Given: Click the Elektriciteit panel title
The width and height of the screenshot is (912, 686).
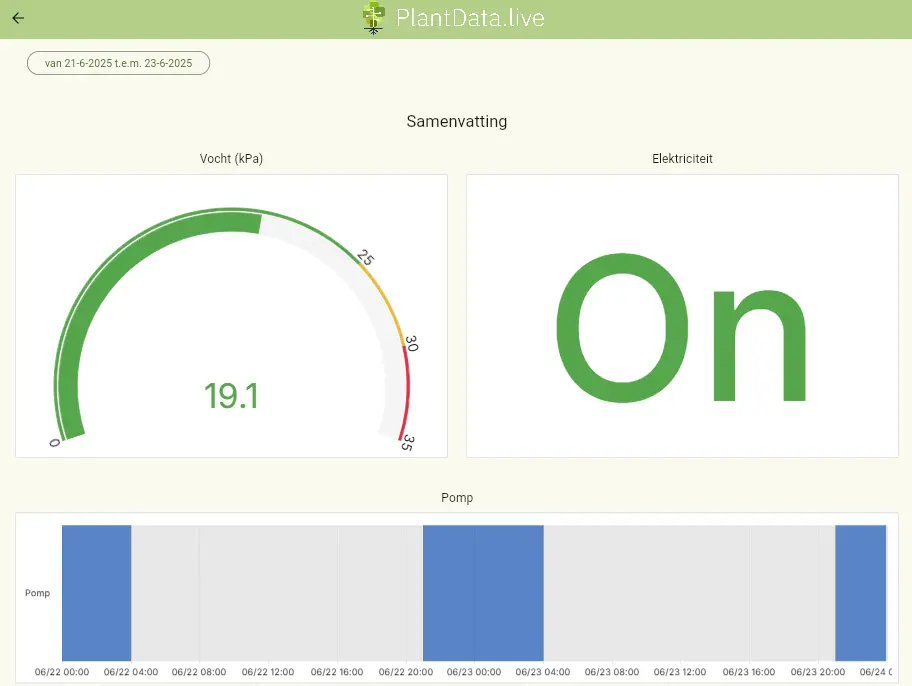Looking at the screenshot, I should 682,158.
